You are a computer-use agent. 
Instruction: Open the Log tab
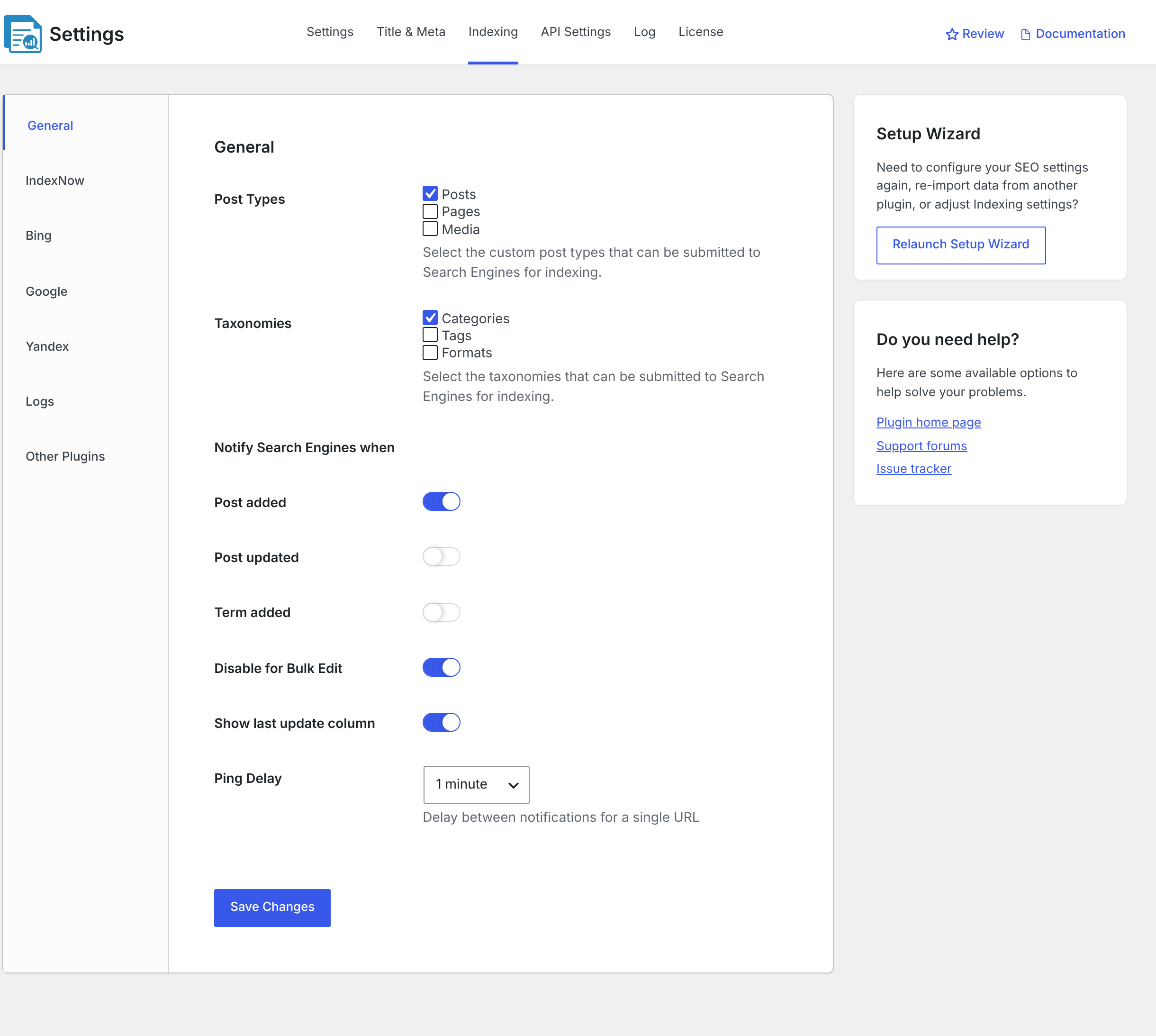point(644,32)
